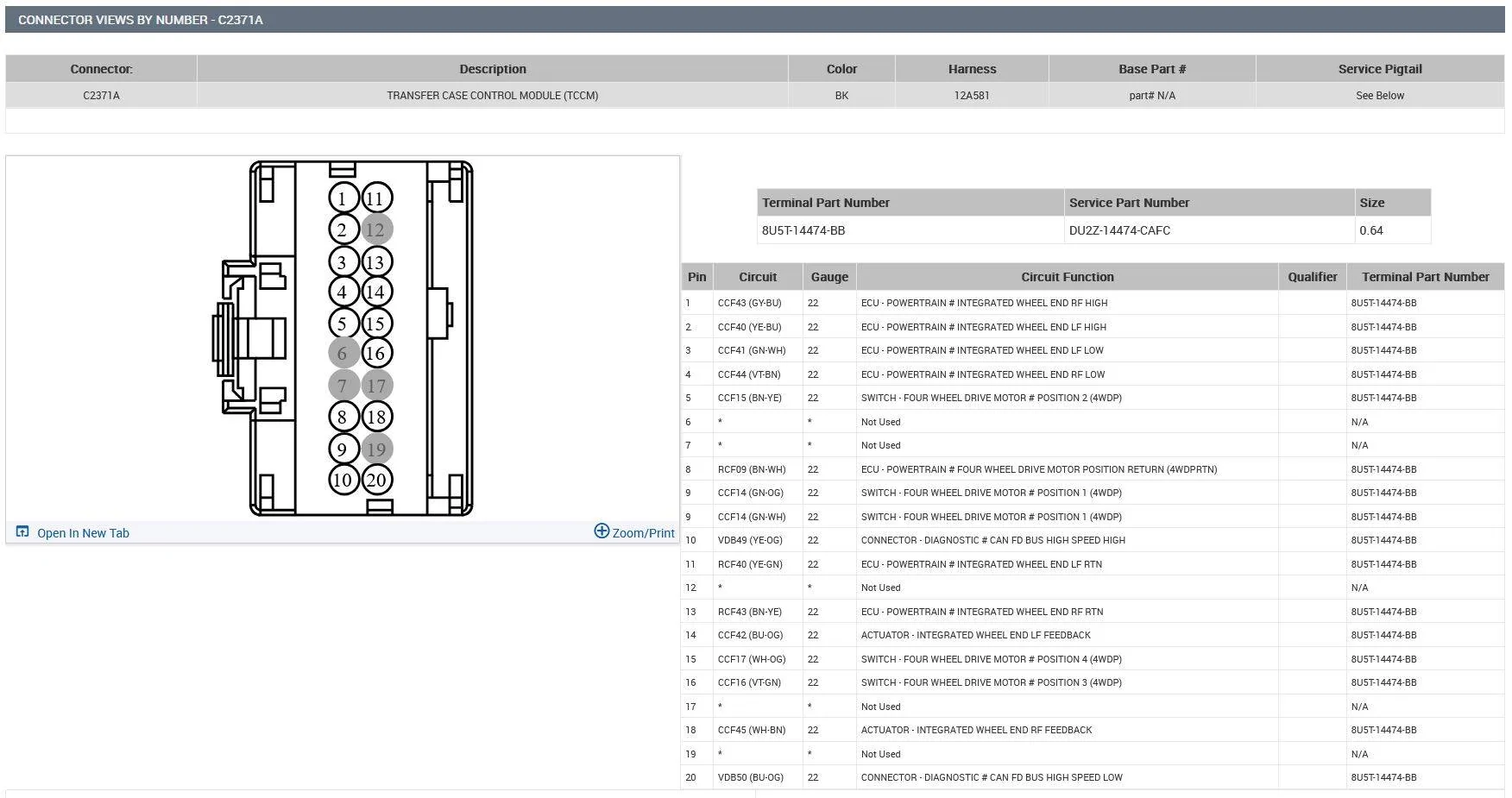
Task: Click the Service Pigtail header cell
Action: click(x=1379, y=69)
